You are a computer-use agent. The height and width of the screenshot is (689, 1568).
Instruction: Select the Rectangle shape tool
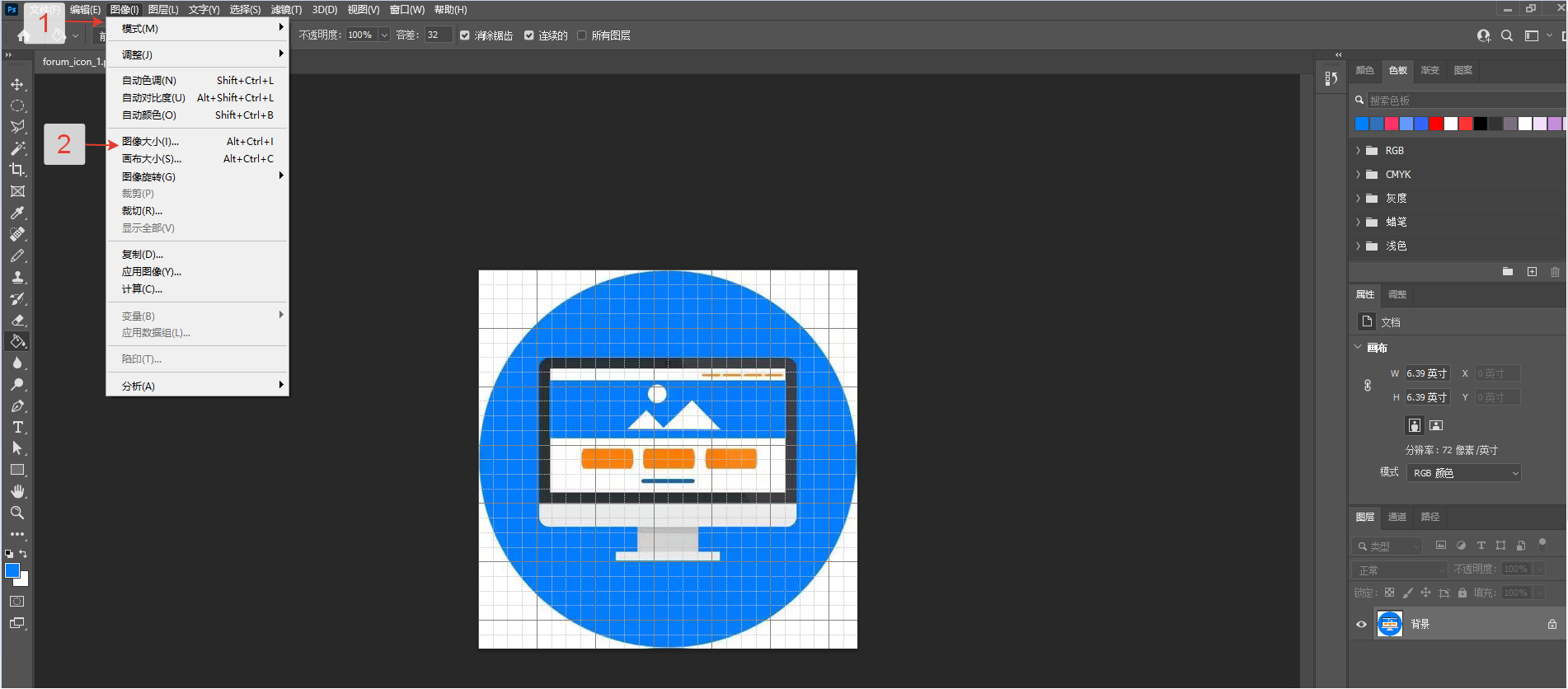pyautogui.click(x=17, y=470)
